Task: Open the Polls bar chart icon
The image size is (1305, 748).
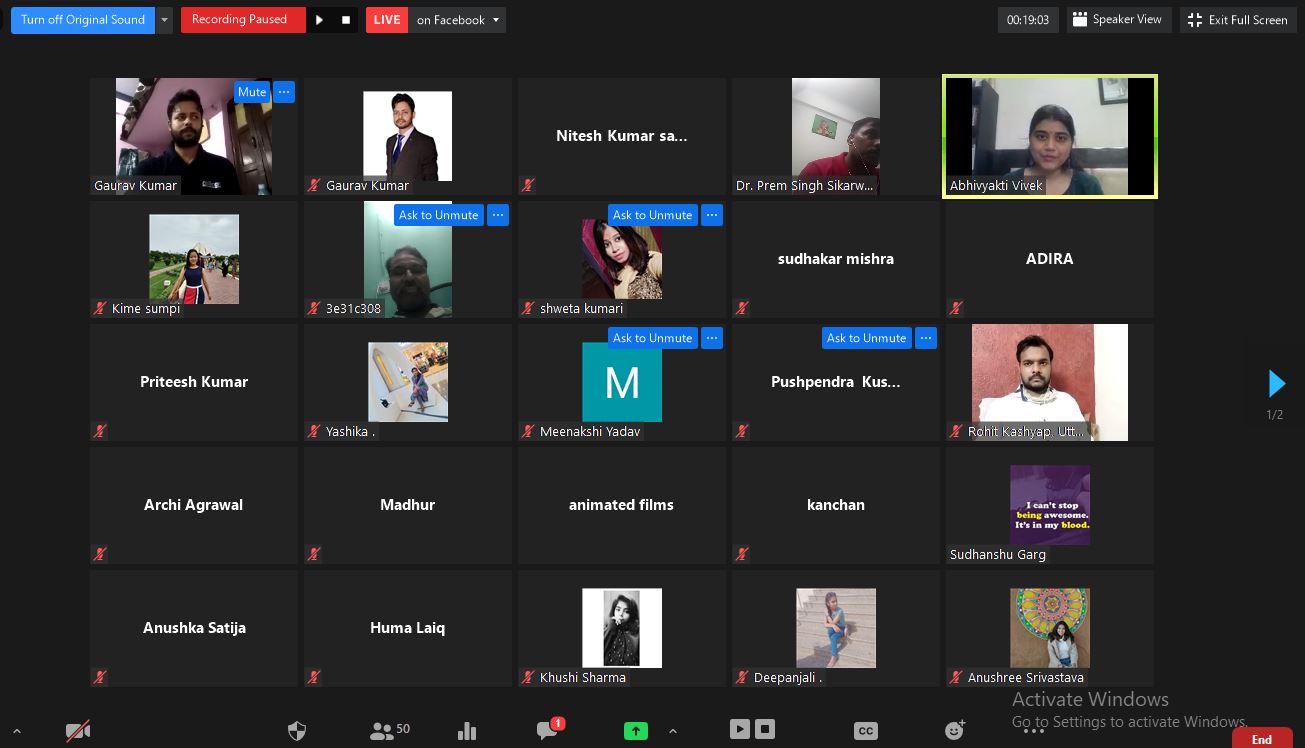Action: point(467,731)
